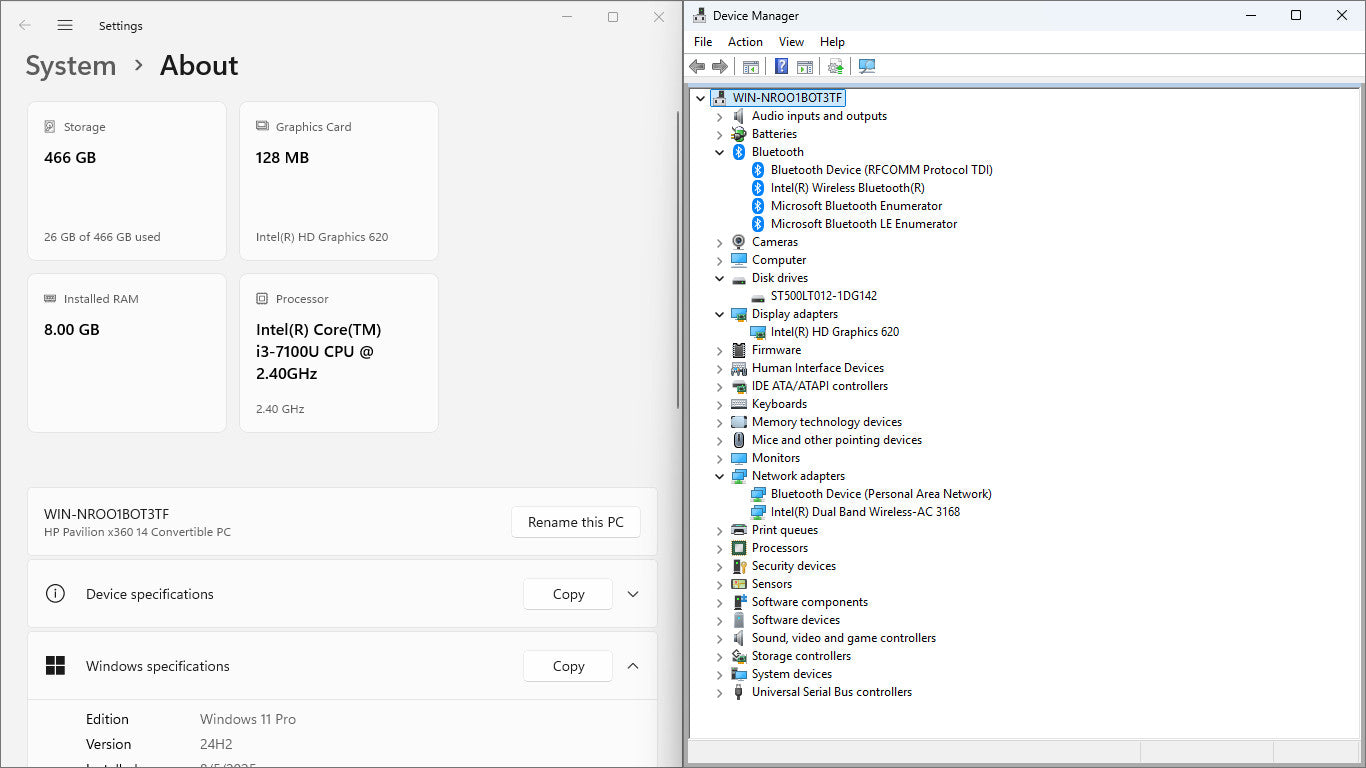1366x768 pixels.
Task: Collapse the Bluetooth device category
Action: 719,152
